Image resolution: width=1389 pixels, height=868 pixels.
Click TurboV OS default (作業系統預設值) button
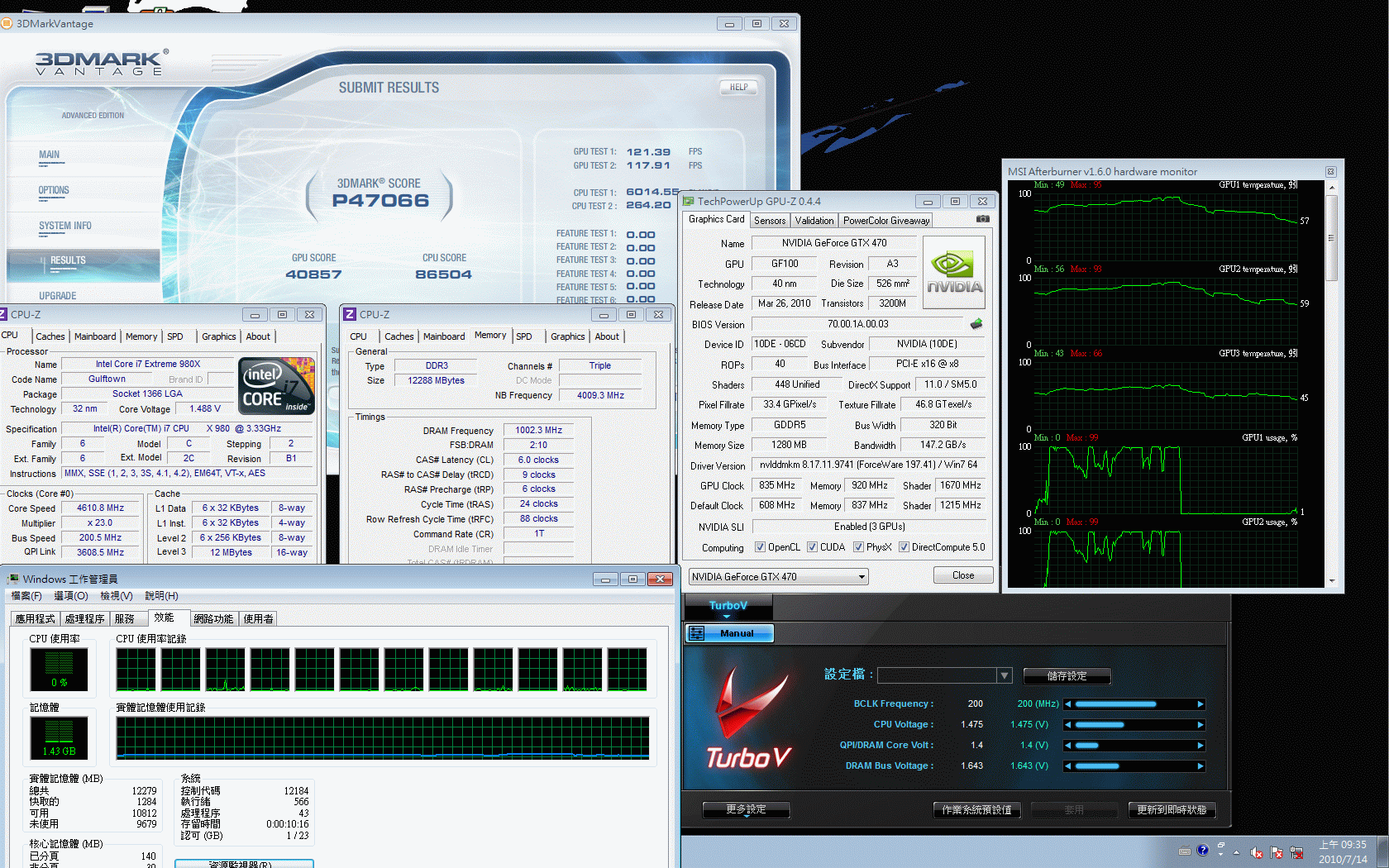pyautogui.click(x=976, y=810)
